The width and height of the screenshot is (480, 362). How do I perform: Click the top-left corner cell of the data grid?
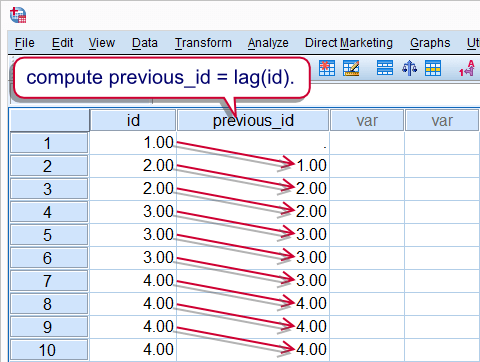coord(49,120)
